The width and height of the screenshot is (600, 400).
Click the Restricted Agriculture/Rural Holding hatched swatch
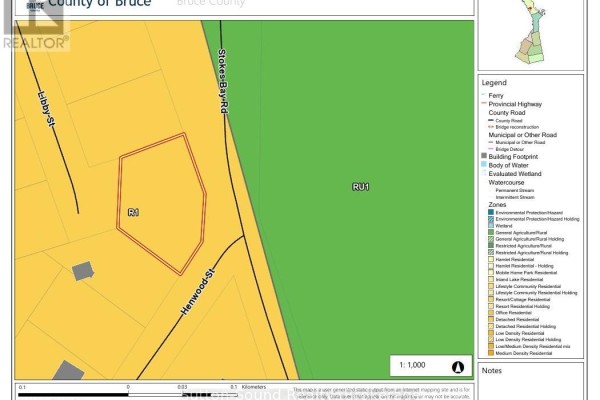coord(491,252)
